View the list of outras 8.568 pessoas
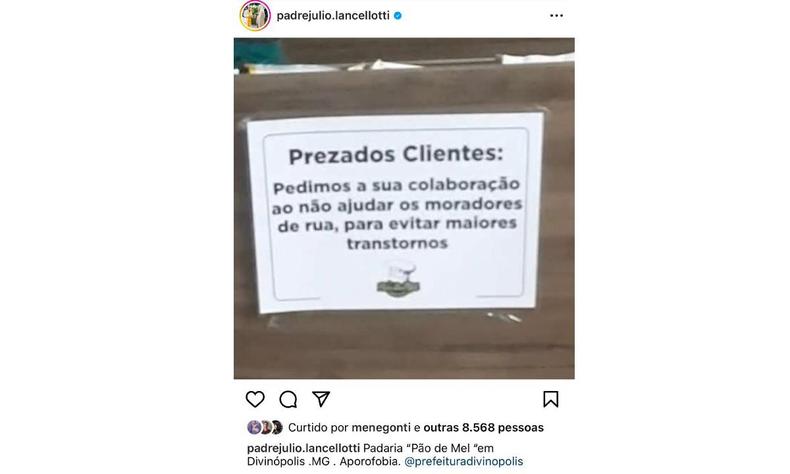 pyautogui.click(x=484, y=428)
